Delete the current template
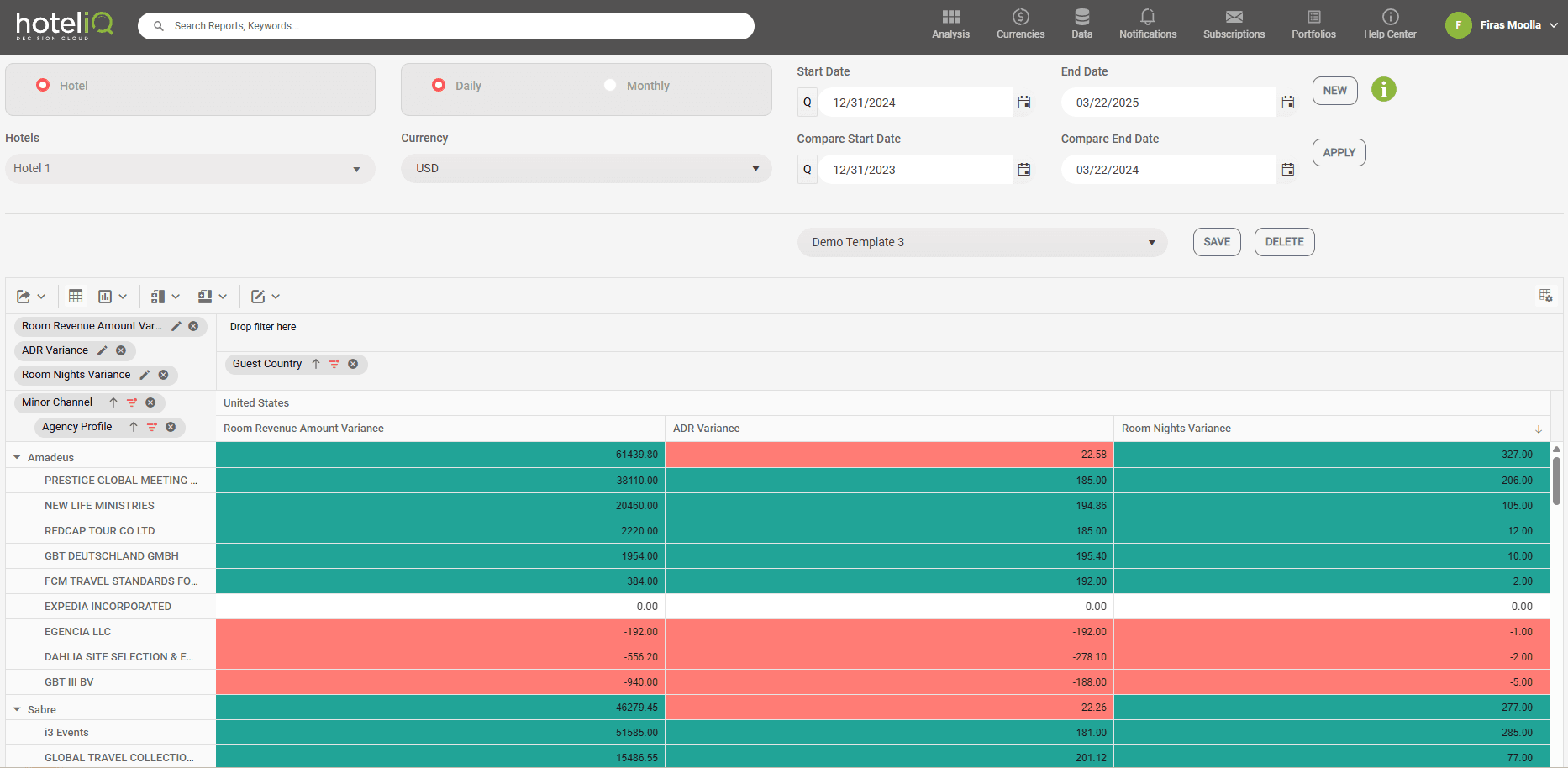This screenshot has width=1568, height=768. 1285,242
